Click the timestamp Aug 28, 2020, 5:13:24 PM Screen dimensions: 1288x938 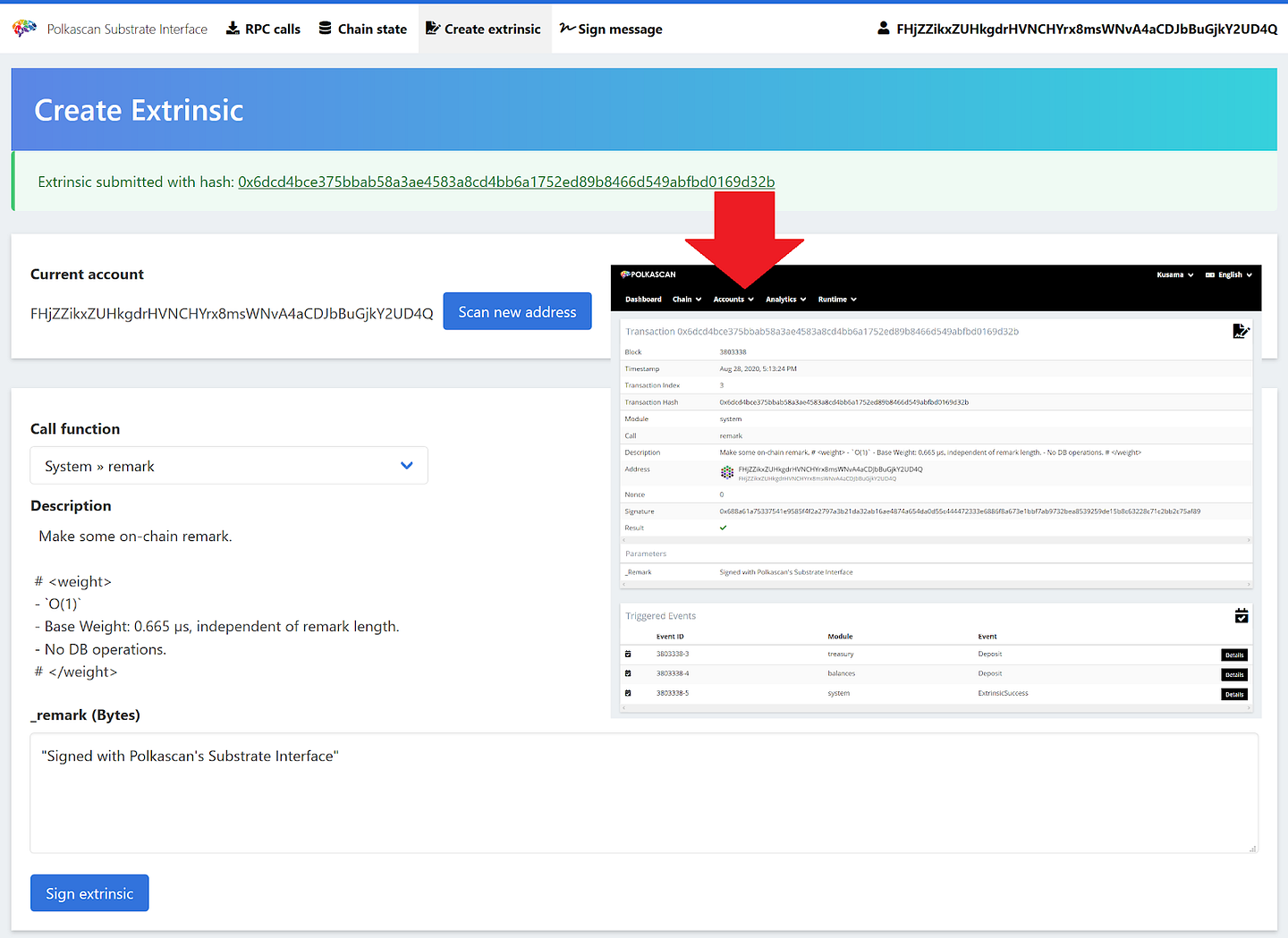point(758,368)
